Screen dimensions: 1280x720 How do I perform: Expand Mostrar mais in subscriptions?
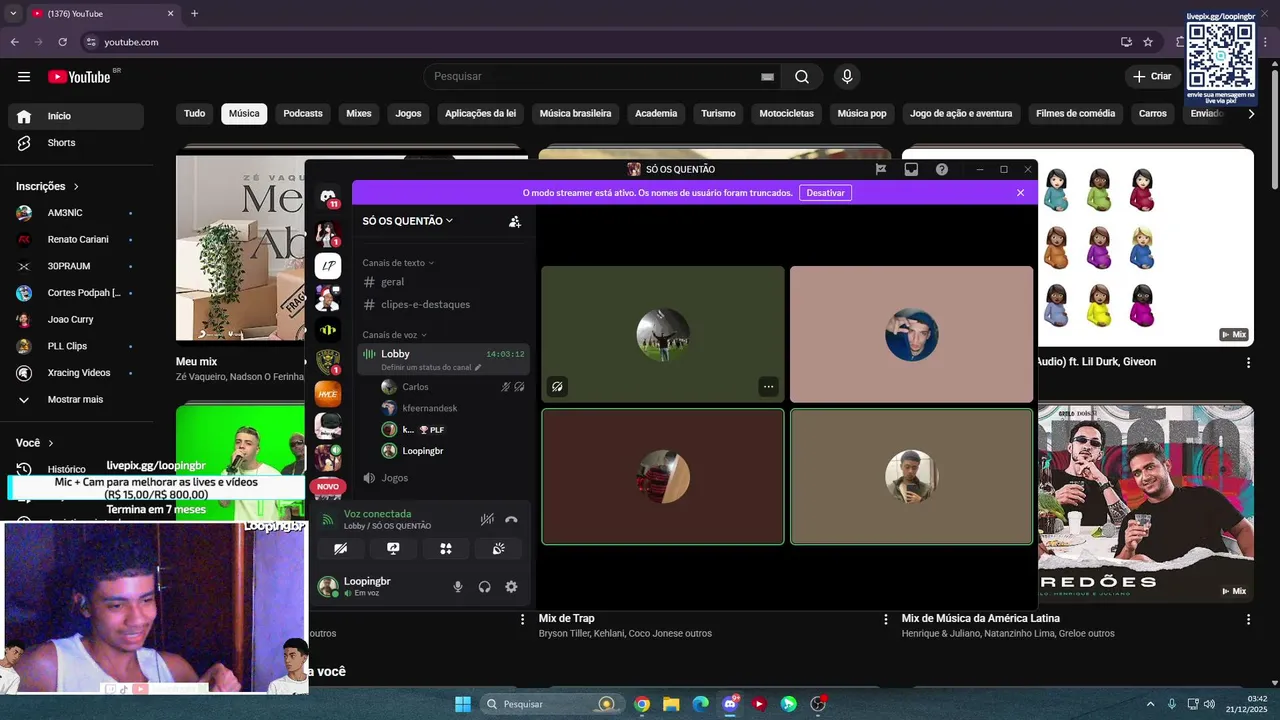76,399
